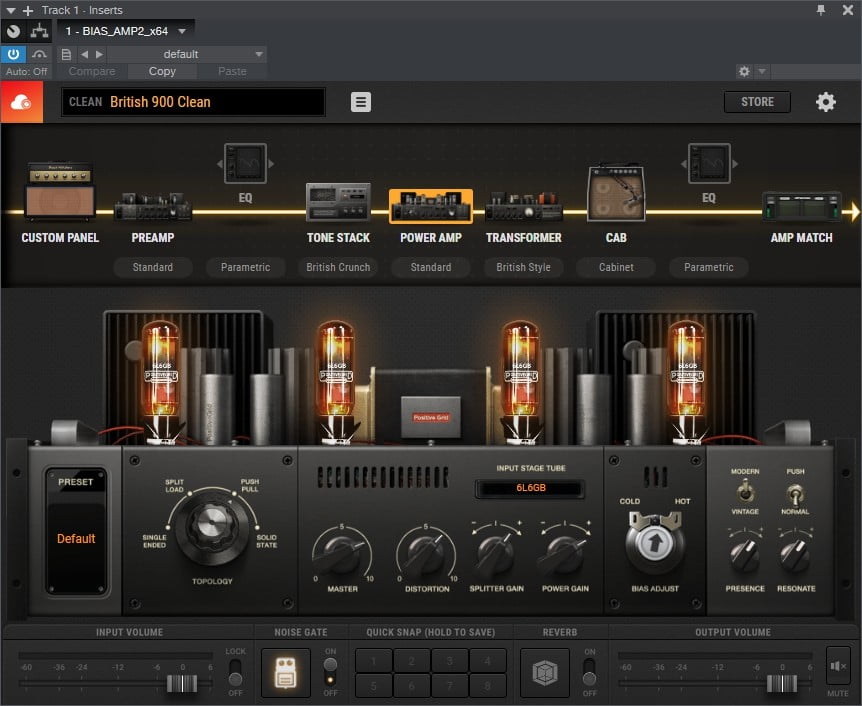Expand the arrow next to host gear

[762, 71]
